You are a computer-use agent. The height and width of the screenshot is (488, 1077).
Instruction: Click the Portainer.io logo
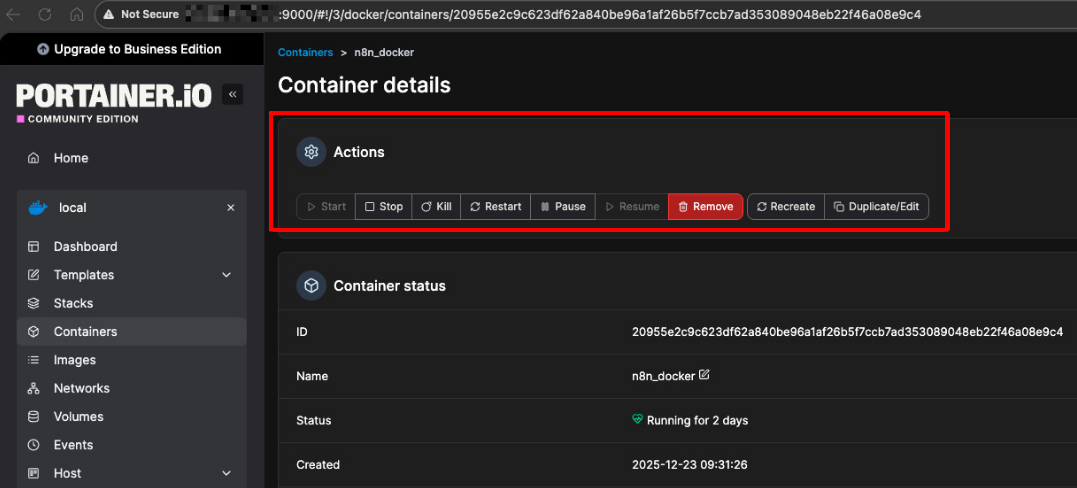pyautogui.click(x=114, y=96)
